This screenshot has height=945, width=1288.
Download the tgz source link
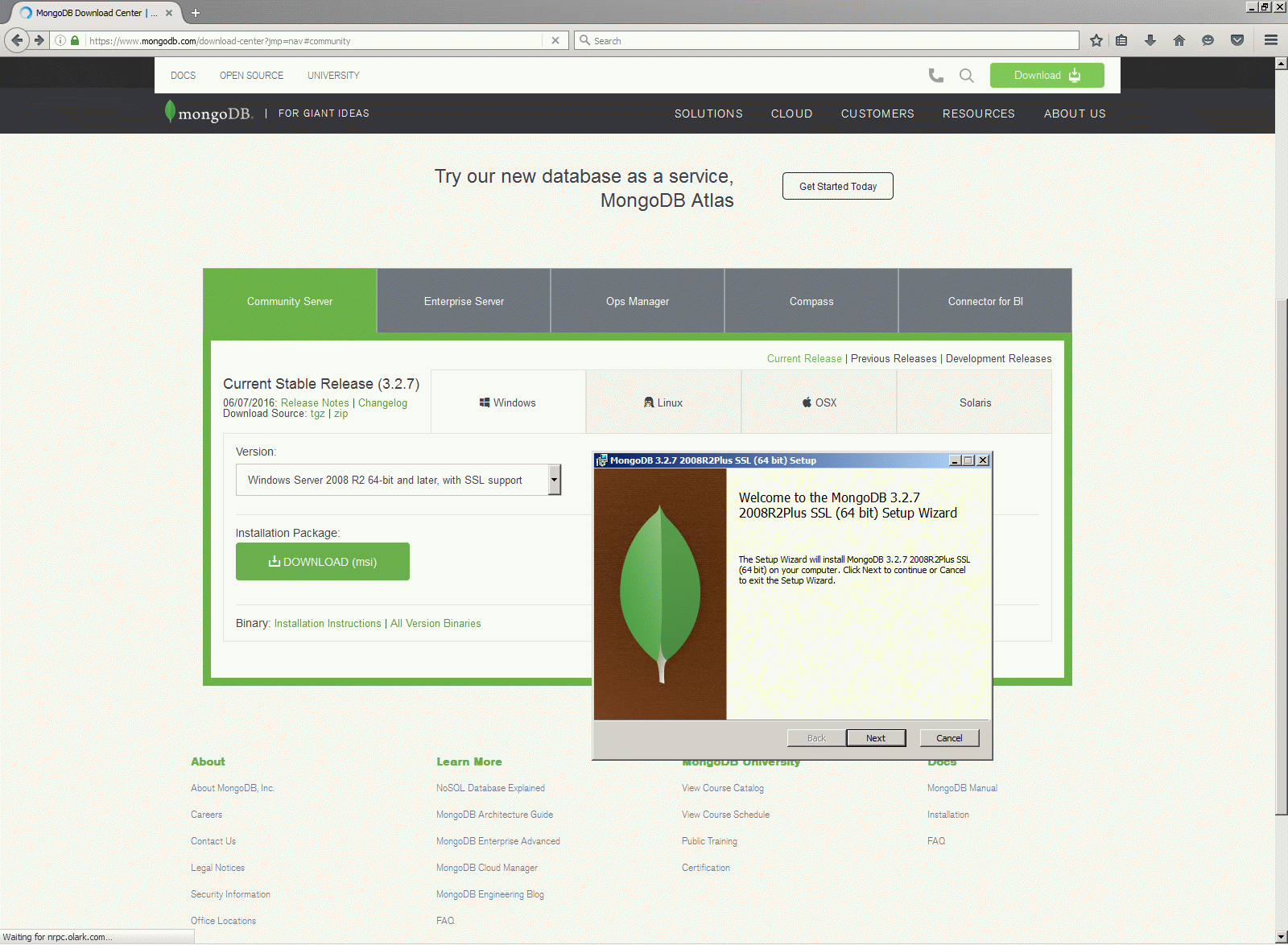coord(317,414)
